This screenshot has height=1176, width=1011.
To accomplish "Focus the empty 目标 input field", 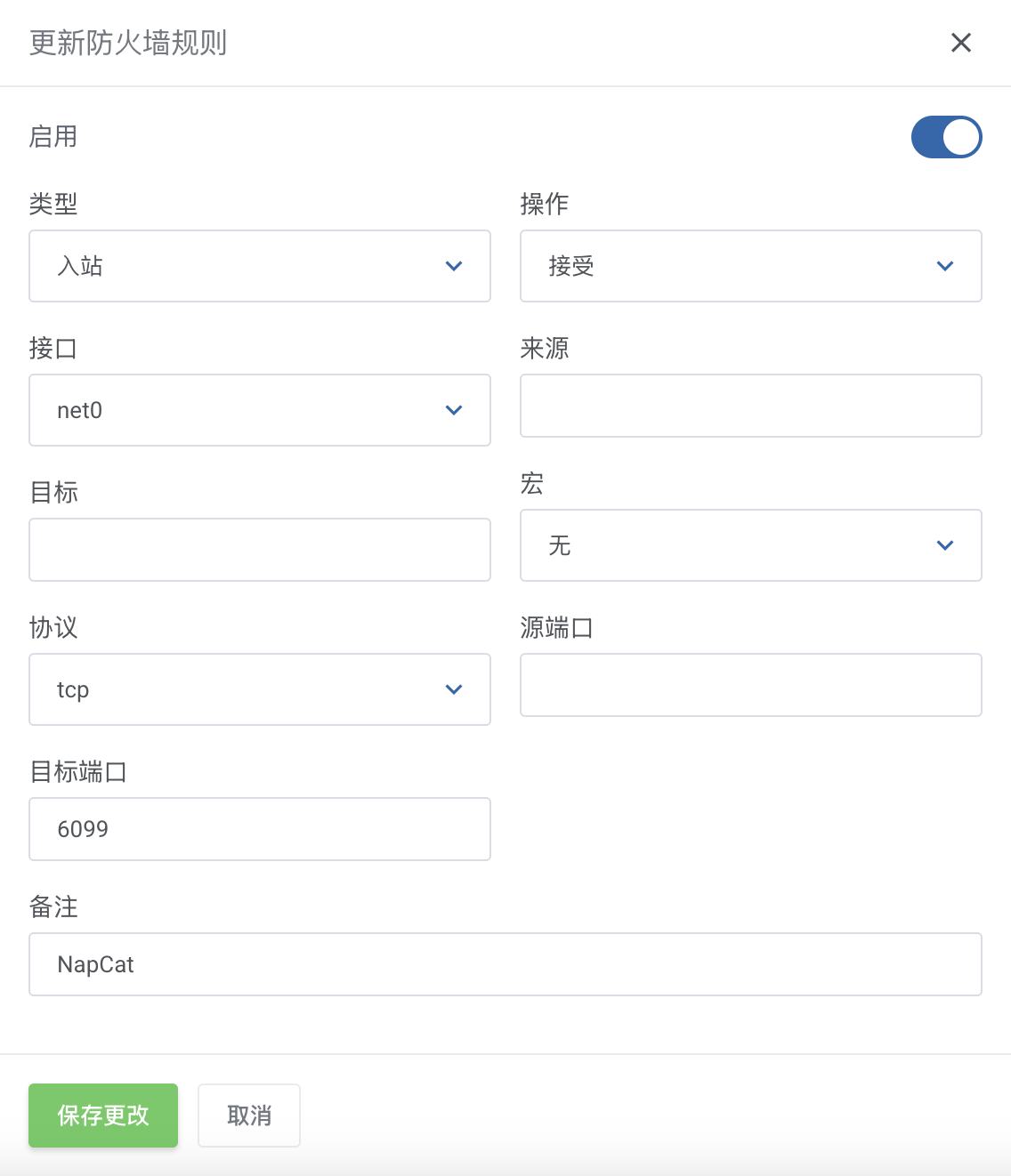I will tap(260, 550).
